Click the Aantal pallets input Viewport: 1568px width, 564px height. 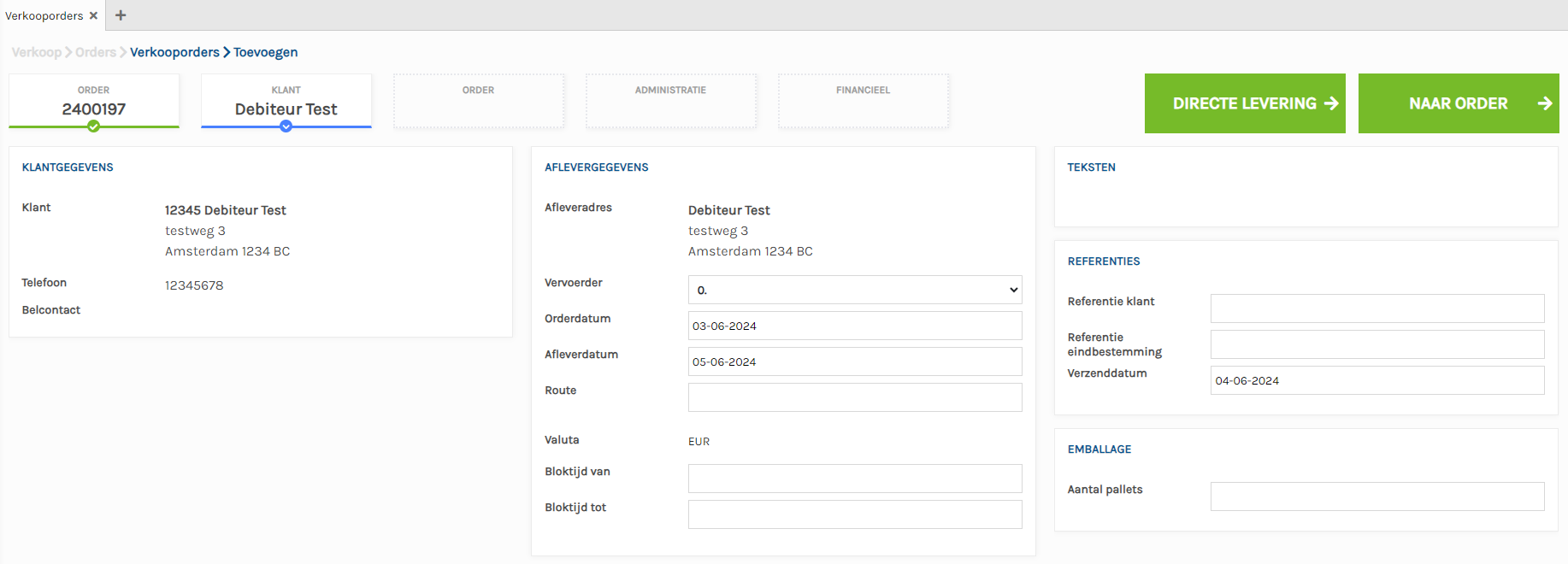(x=1377, y=496)
